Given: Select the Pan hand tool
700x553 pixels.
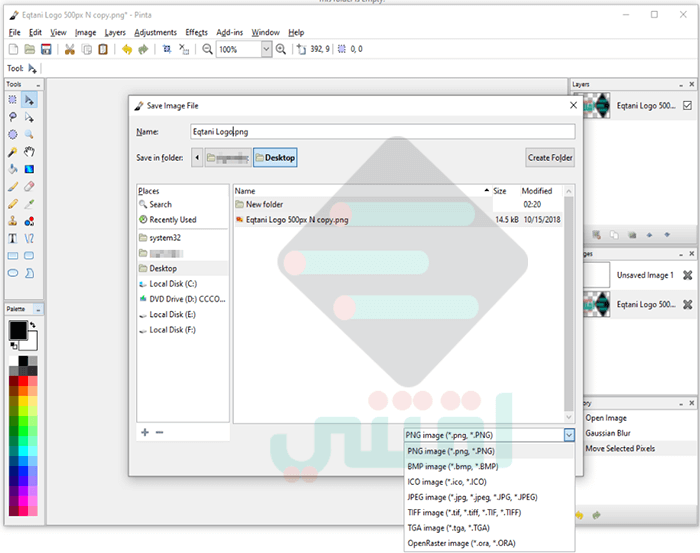Looking at the screenshot, I should click(29, 152).
